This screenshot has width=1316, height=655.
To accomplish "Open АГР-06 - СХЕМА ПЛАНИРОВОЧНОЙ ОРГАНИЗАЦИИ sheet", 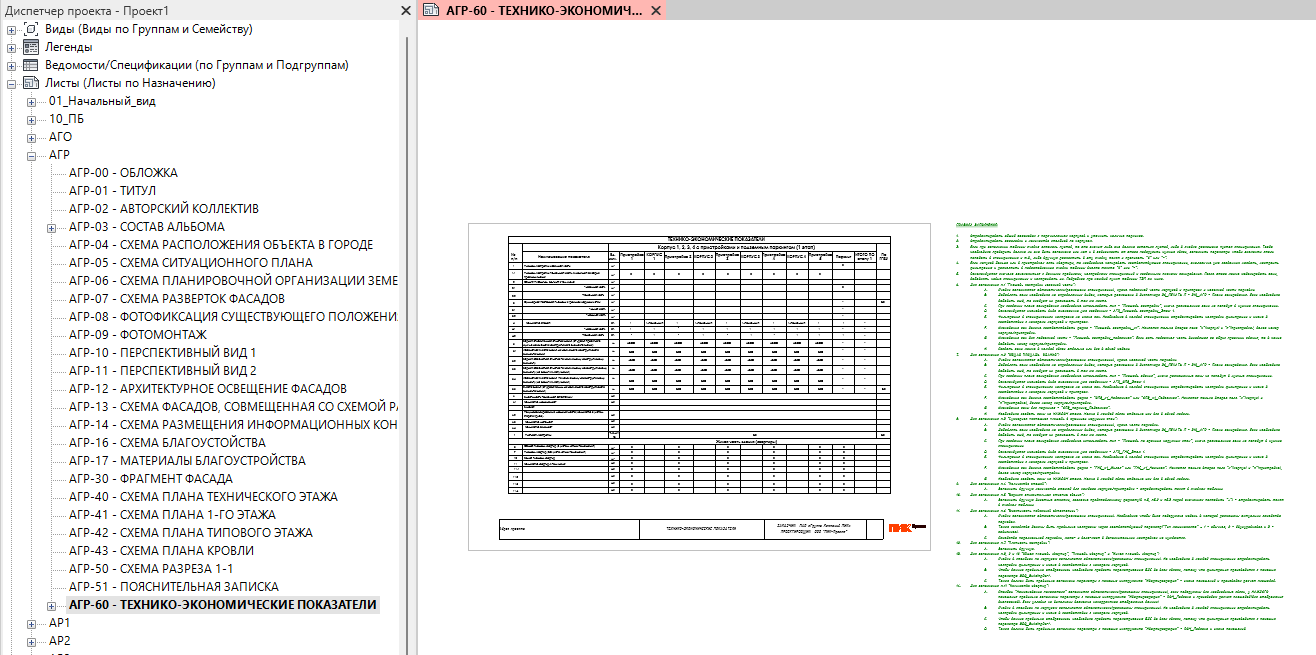I will [x=234, y=281].
